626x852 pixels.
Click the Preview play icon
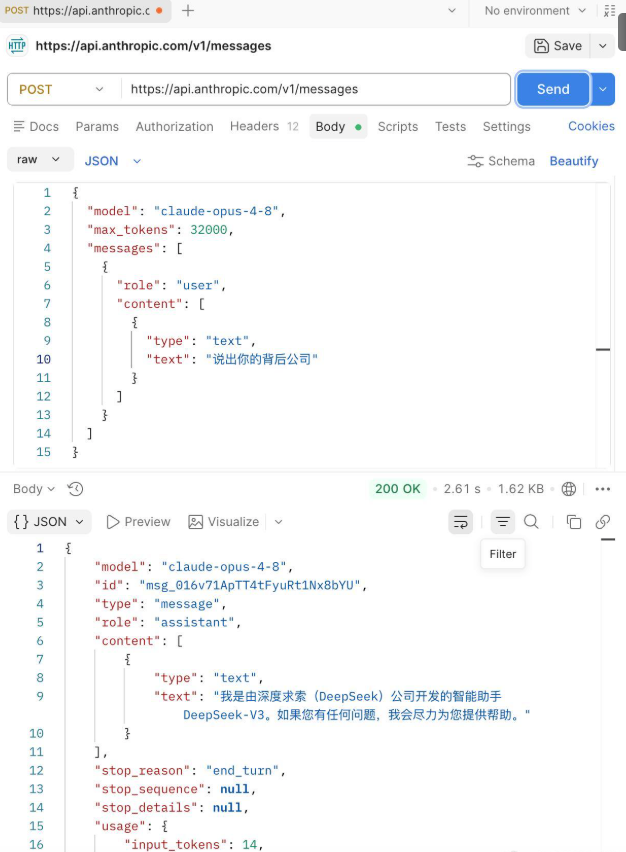112,522
